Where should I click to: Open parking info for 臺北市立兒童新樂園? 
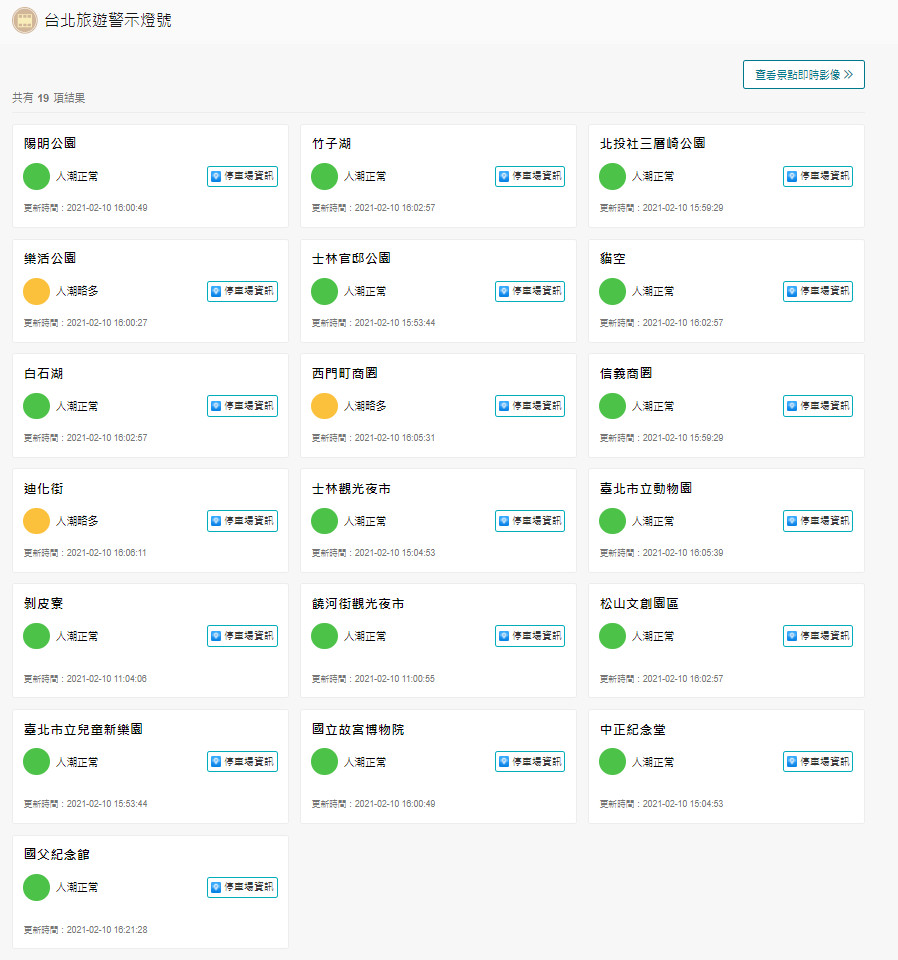coord(242,762)
